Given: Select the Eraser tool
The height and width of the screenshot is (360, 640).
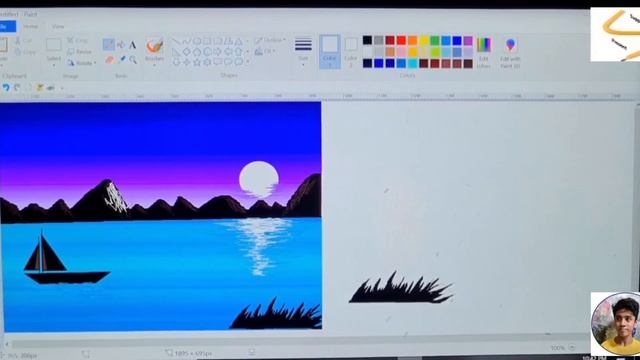Looking at the screenshot, I should [x=109, y=60].
